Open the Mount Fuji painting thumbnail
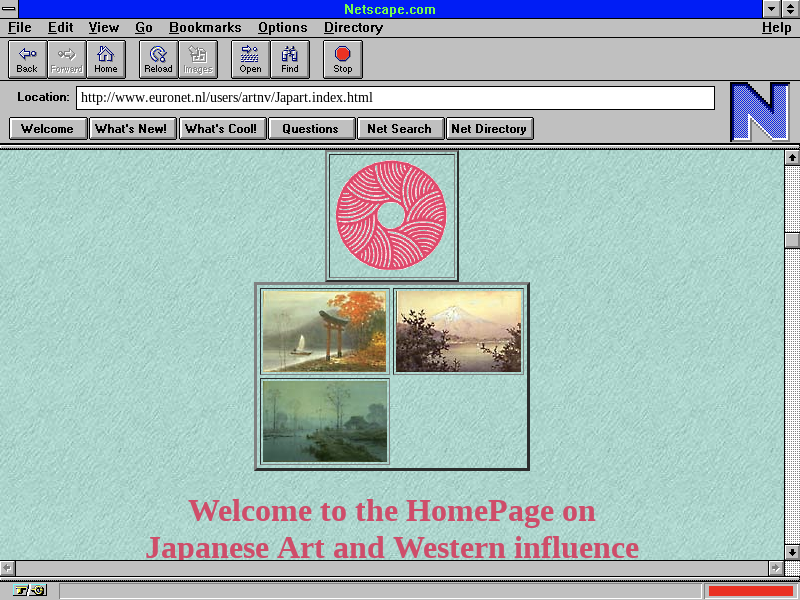This screenshot has width=800, height=600. [x=459, y=331]
